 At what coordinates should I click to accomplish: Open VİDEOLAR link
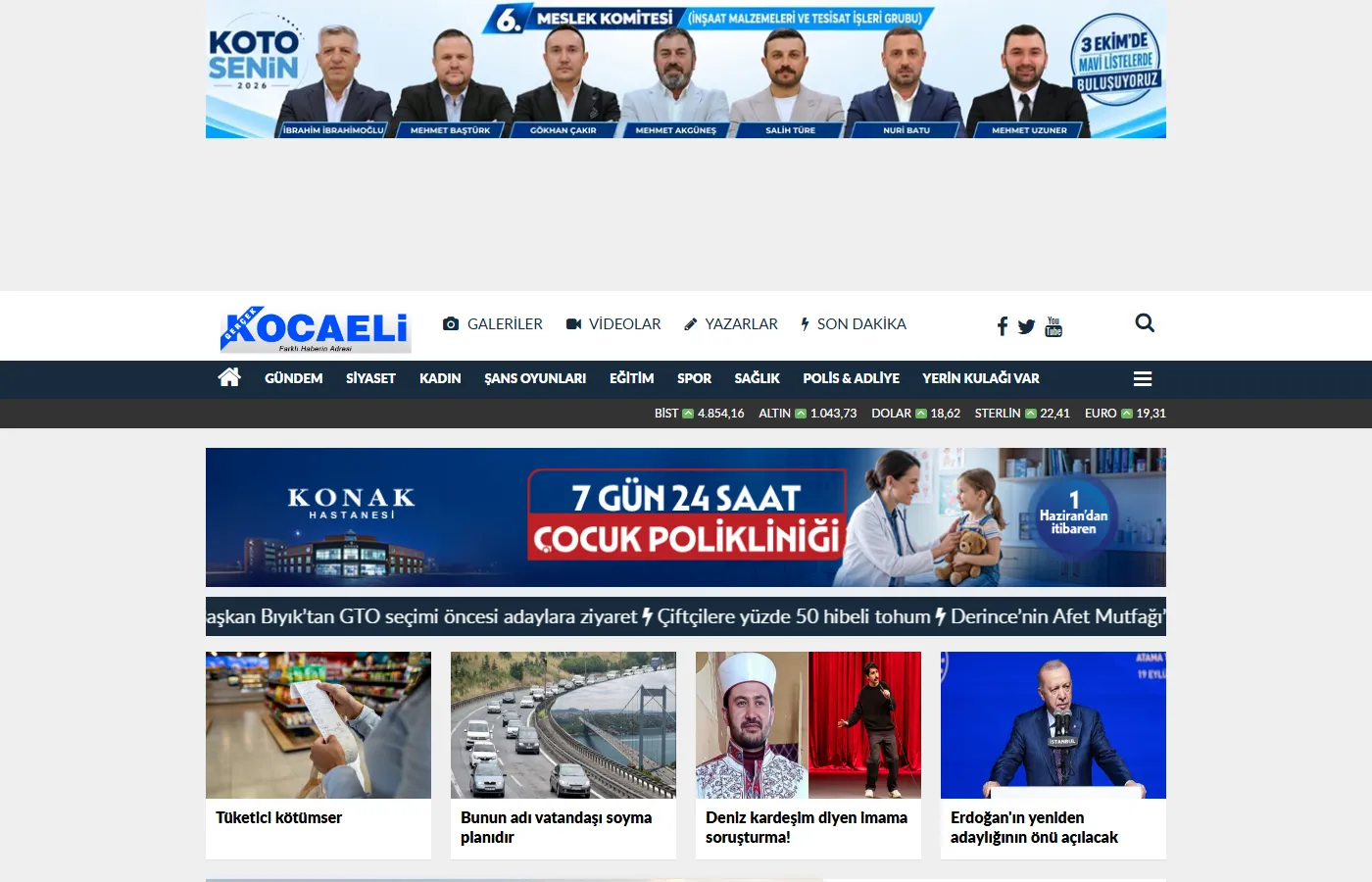625,323
